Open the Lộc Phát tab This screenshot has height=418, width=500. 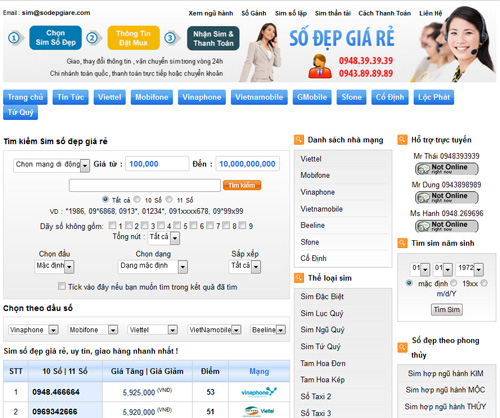click(434, 97)
